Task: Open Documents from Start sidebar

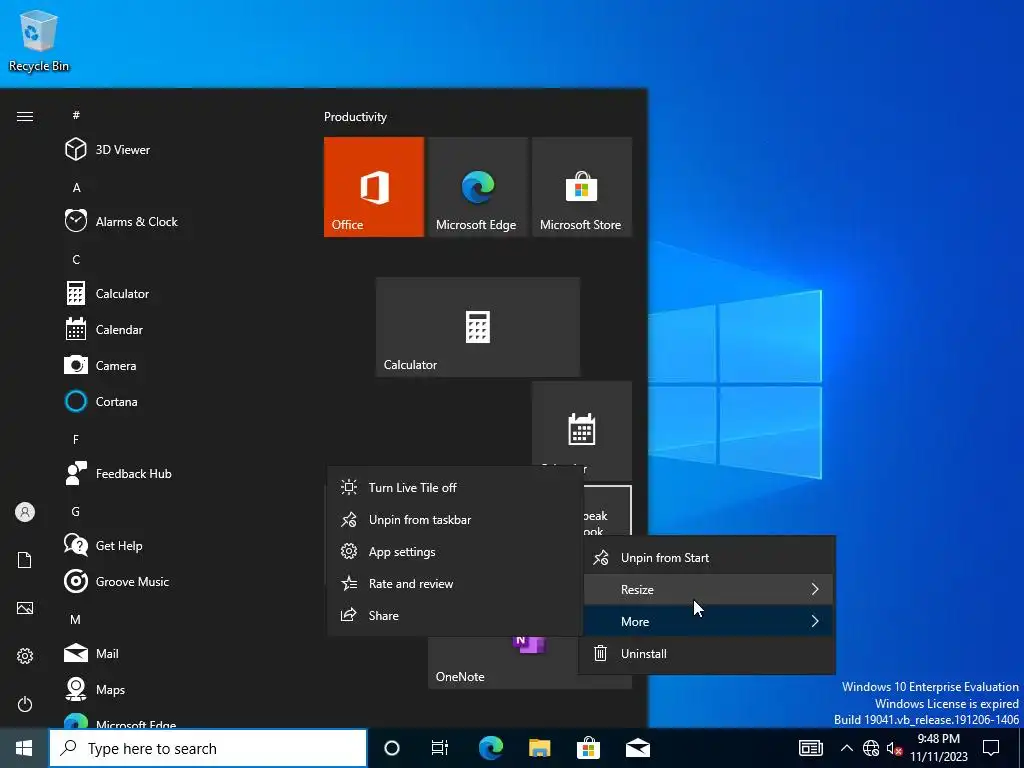Action: coord(25,560)
